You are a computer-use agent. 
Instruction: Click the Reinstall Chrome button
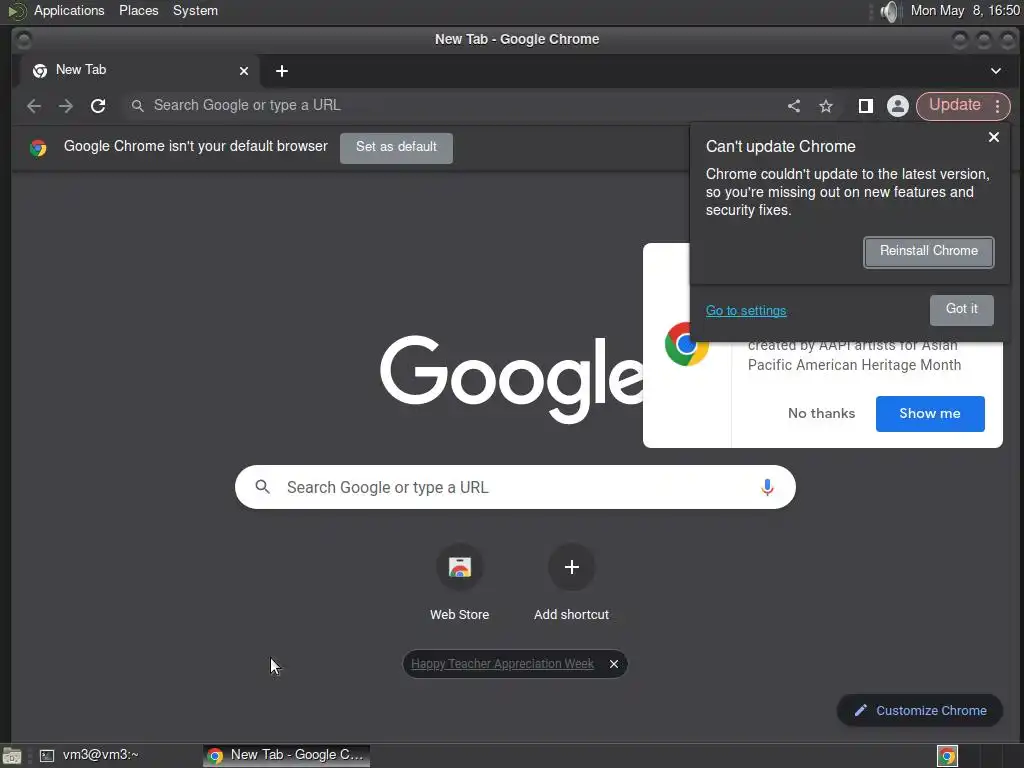[929, 251]
